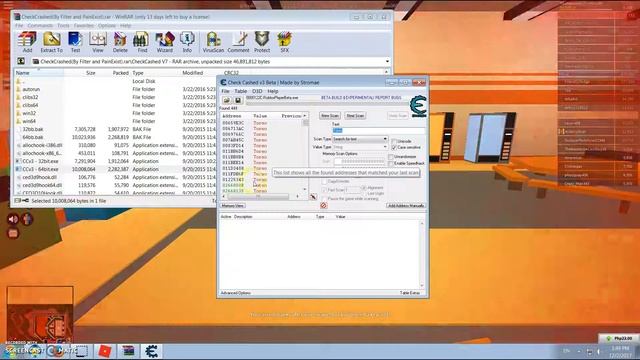Click the Extract To icon in WinRAR
Screen dimensions: 640x360
(x=51, y=42)
